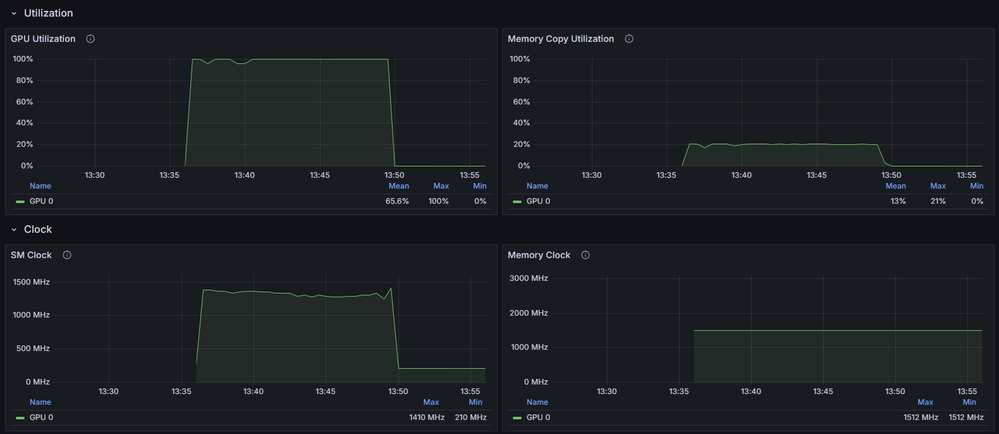Click the 21% max value in Memory Copy Utilization
999x434 pixels.
[x=938, y=201]
